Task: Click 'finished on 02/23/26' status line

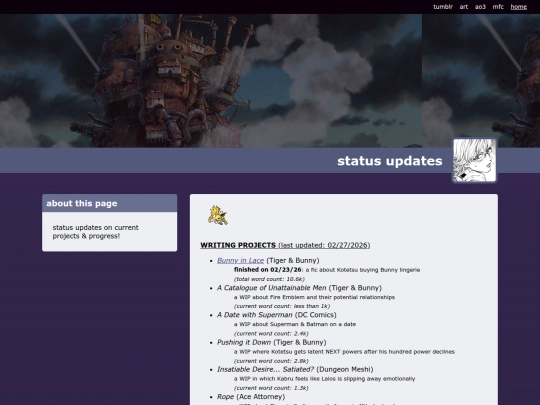Action: point(268,270)
